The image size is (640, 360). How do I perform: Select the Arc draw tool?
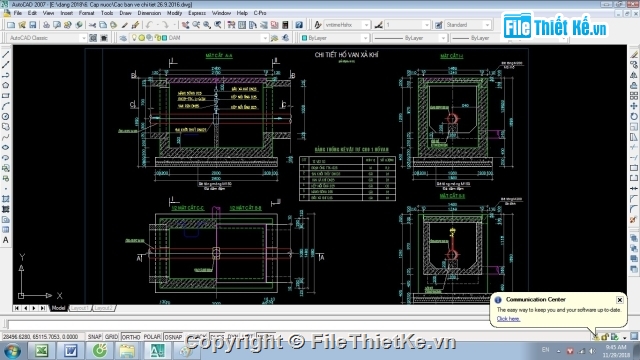click(6, 106)
